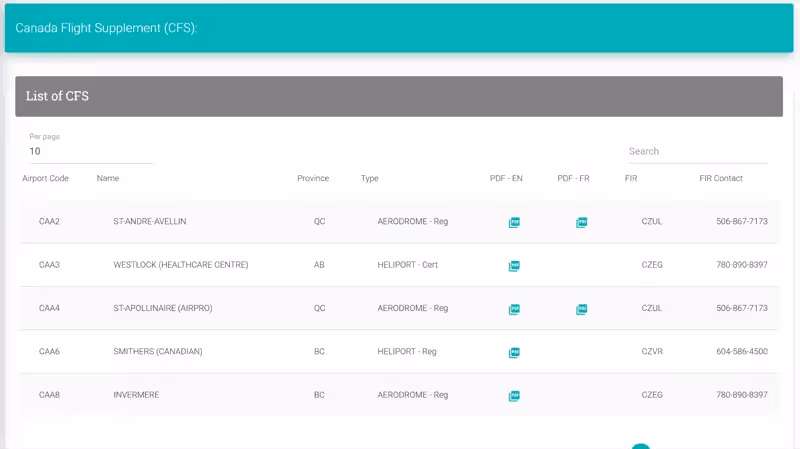Open English PDF for ST-APOLLINAIRE (AIRPRO)
The width and height of the screenshot is (800, 449).
(514, 309)
